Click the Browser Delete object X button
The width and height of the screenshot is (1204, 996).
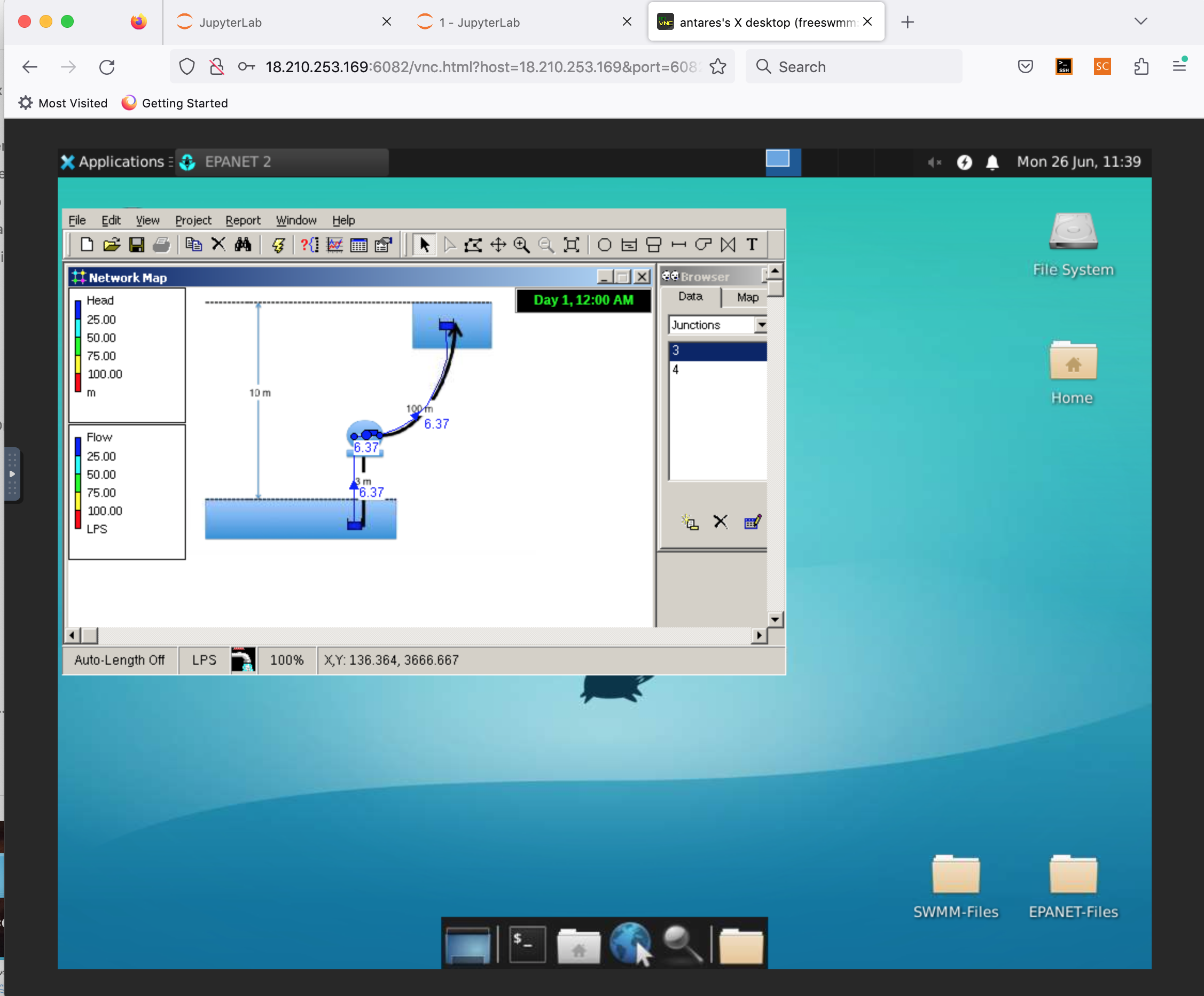tap(721, 522)
